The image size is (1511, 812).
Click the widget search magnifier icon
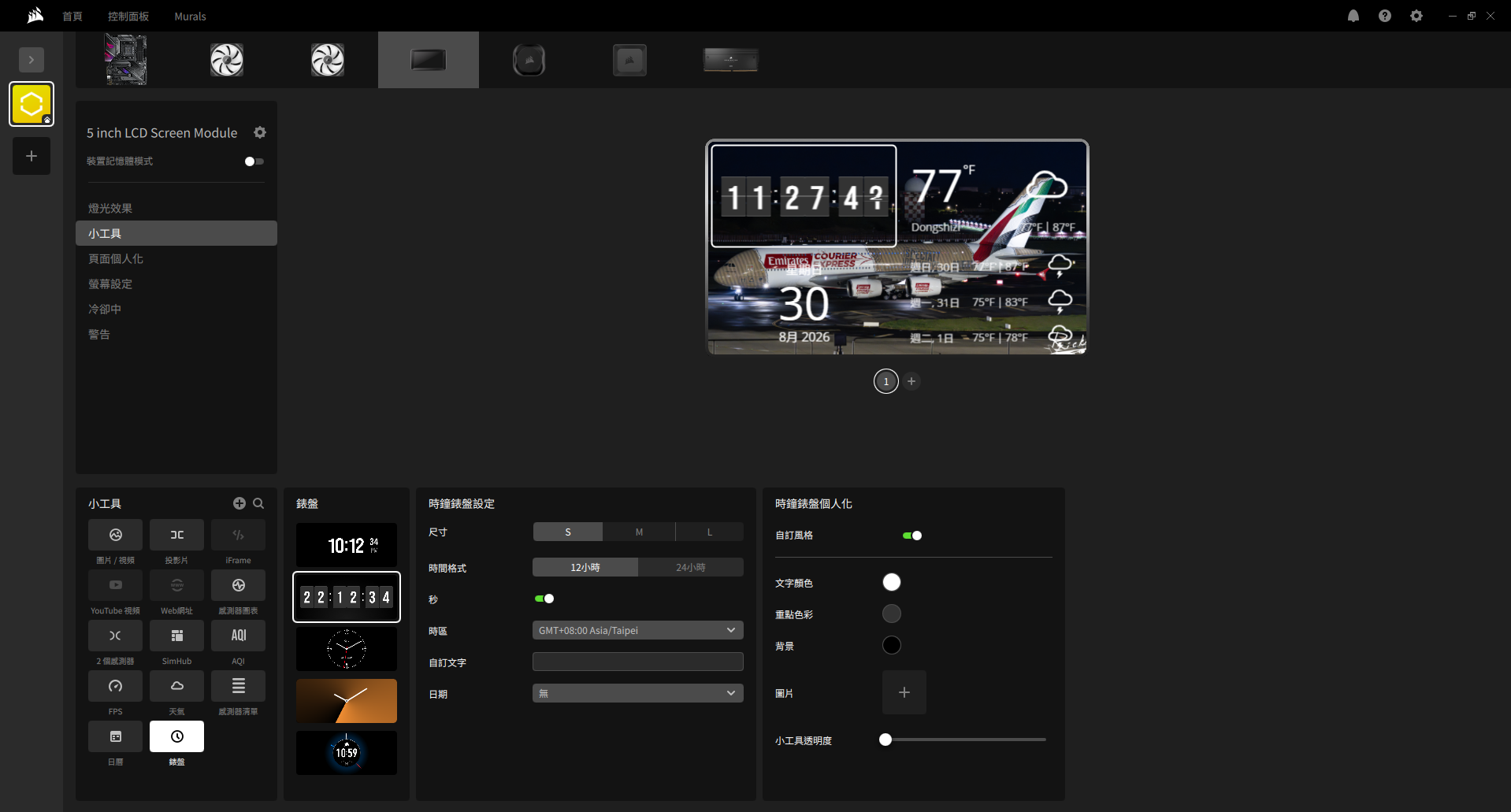coord(258,503)
